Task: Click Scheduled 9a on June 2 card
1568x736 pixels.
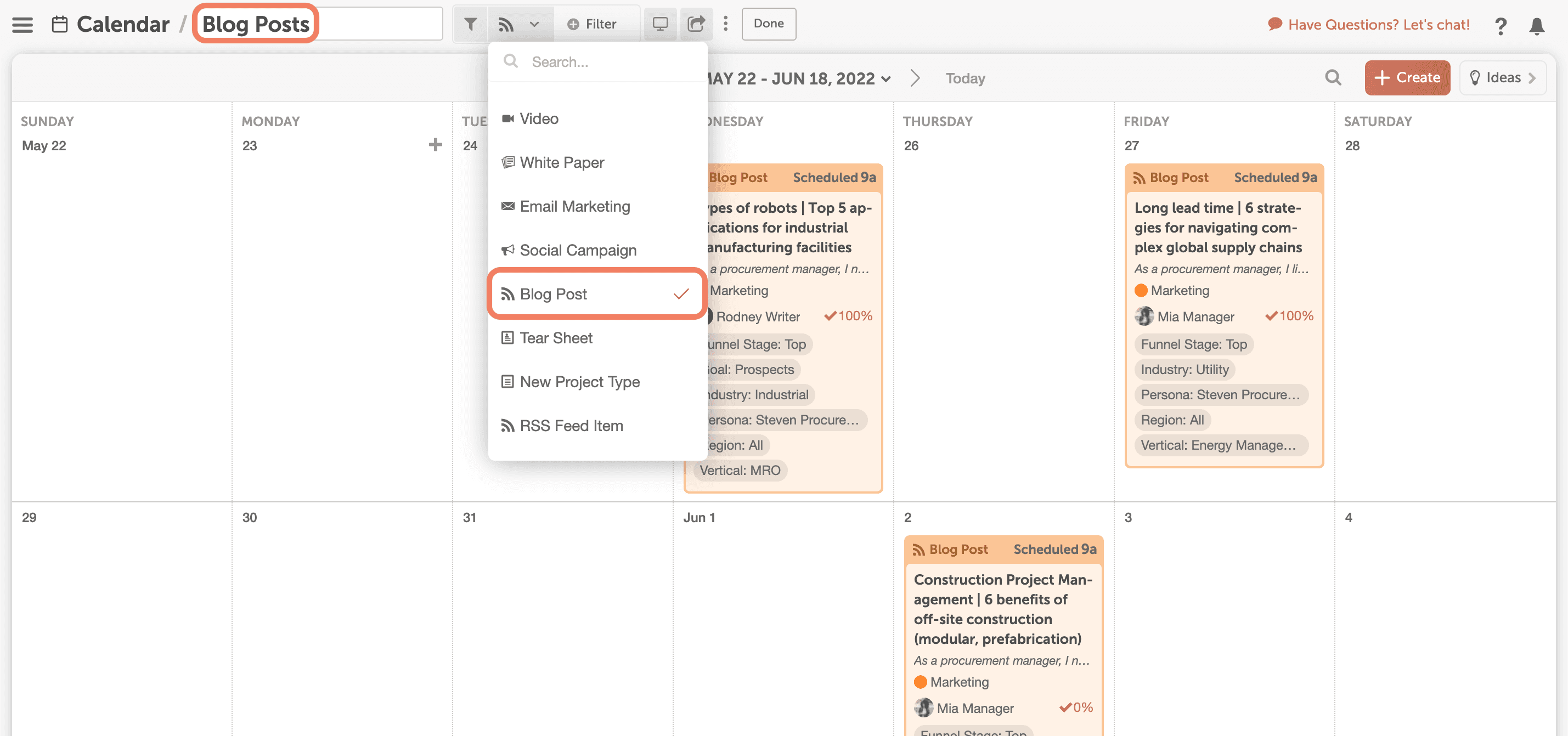Action: (1055, 550)
